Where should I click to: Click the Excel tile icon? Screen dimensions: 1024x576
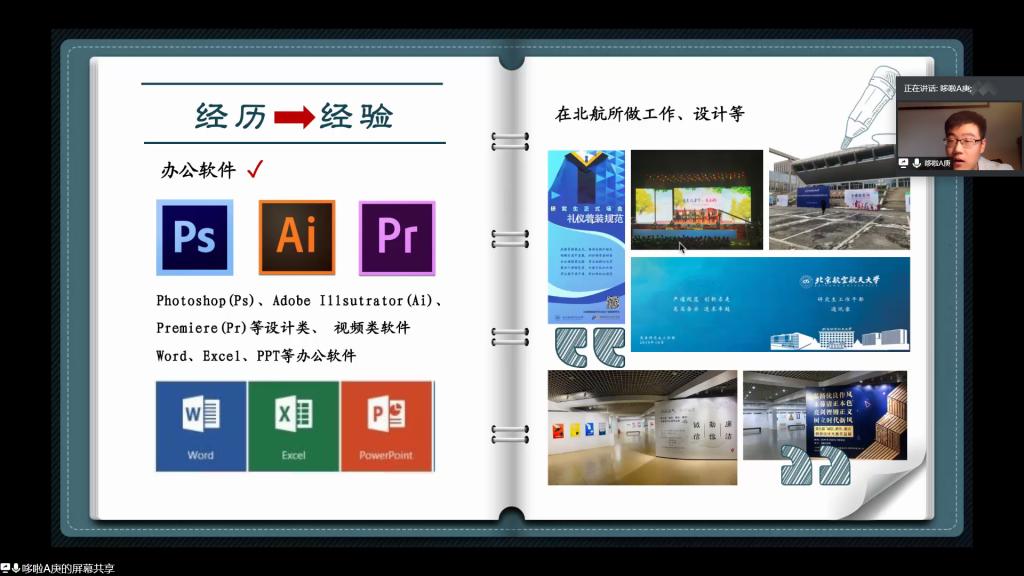pyautogui.click(x=294, y=426)
